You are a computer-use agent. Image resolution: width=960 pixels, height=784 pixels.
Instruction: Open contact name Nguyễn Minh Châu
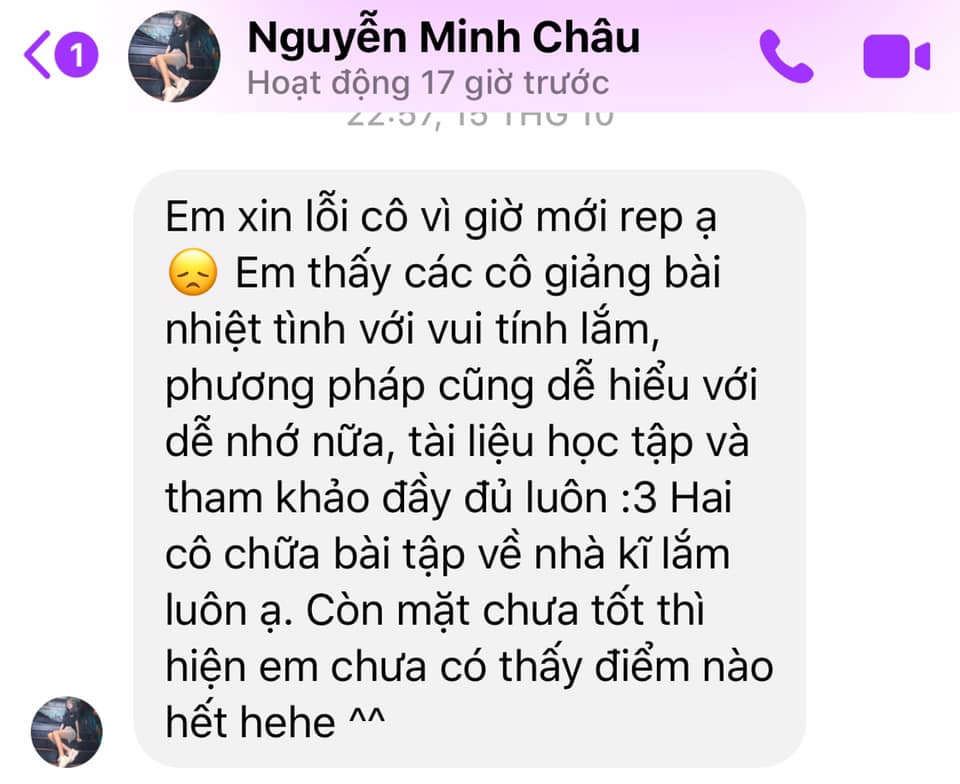coord(444,37)
